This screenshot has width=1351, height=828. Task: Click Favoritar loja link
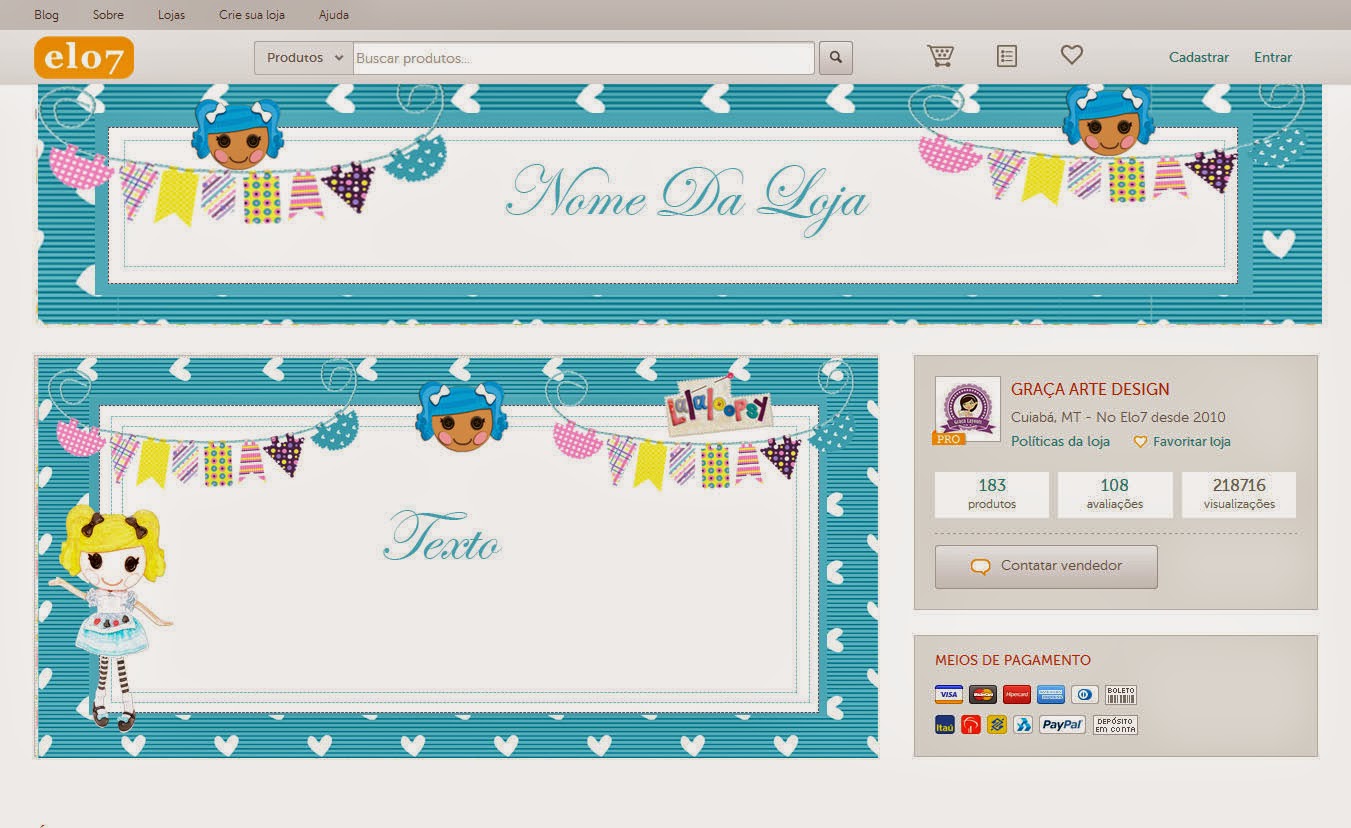(x=1192, y=441)
